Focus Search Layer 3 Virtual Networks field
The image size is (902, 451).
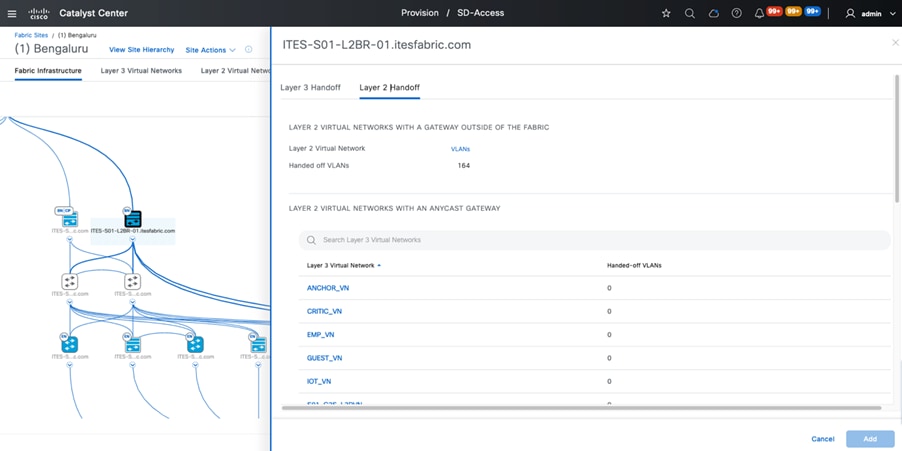coord(594,240)
